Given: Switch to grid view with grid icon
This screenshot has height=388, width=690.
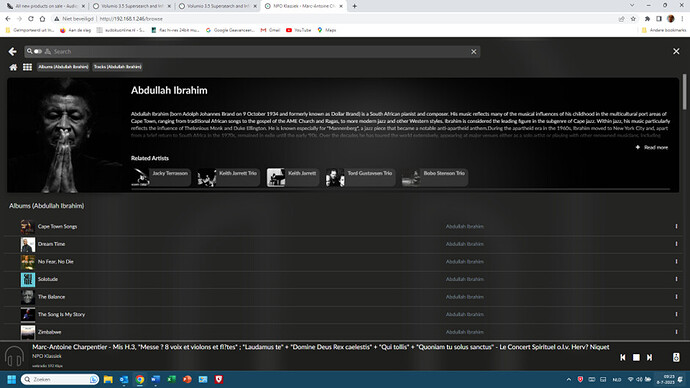Looking at the screenshot, I should pos(27,67).
